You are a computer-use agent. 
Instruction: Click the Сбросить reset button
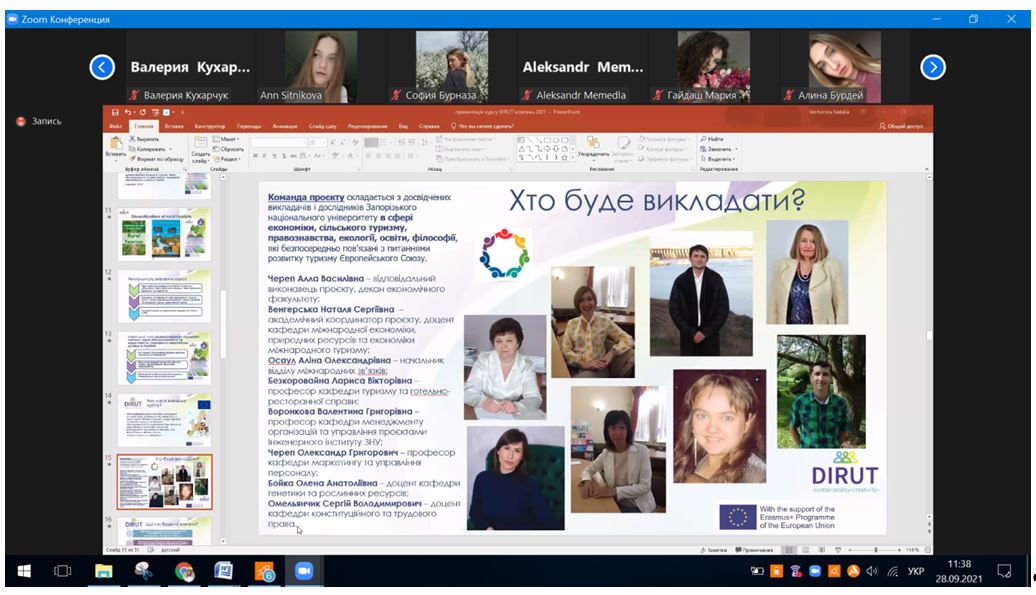tap(229, 149)
